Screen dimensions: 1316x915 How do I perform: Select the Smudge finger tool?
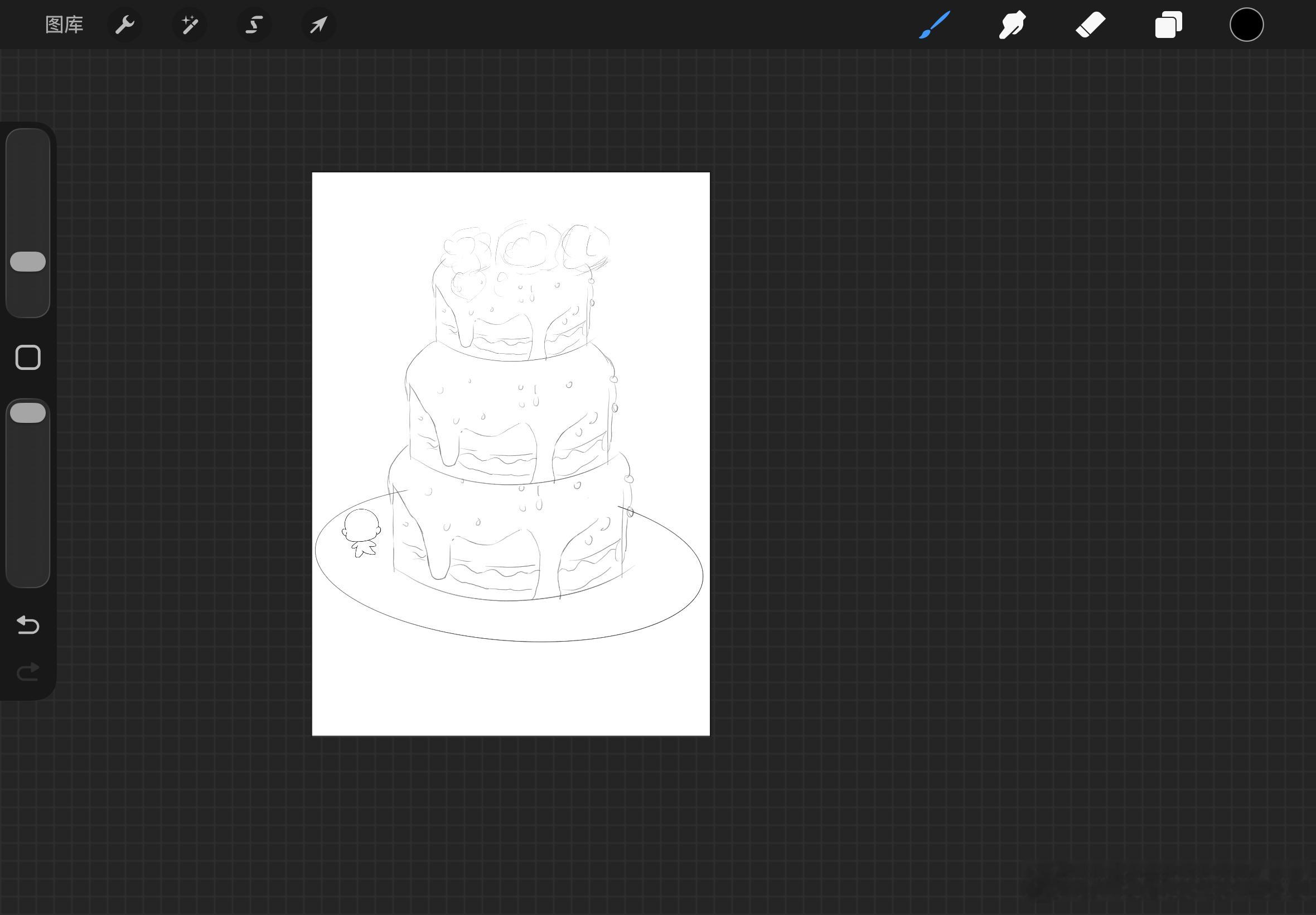pos(1012,25)
